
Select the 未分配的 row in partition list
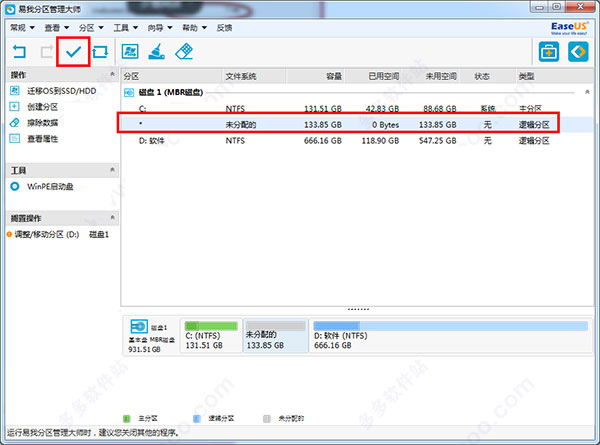[x=357, y=124]
